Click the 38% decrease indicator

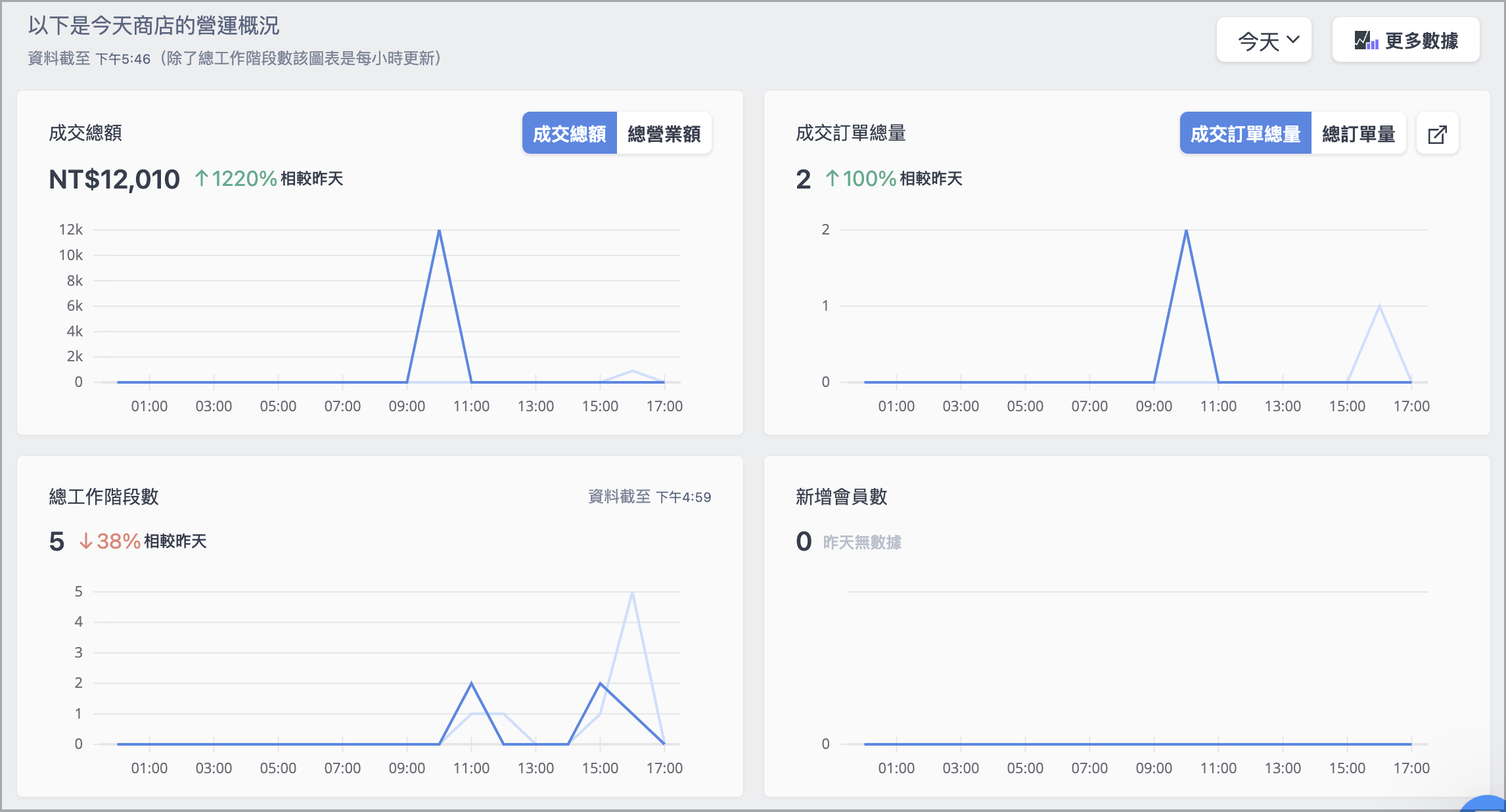point(110,541)
